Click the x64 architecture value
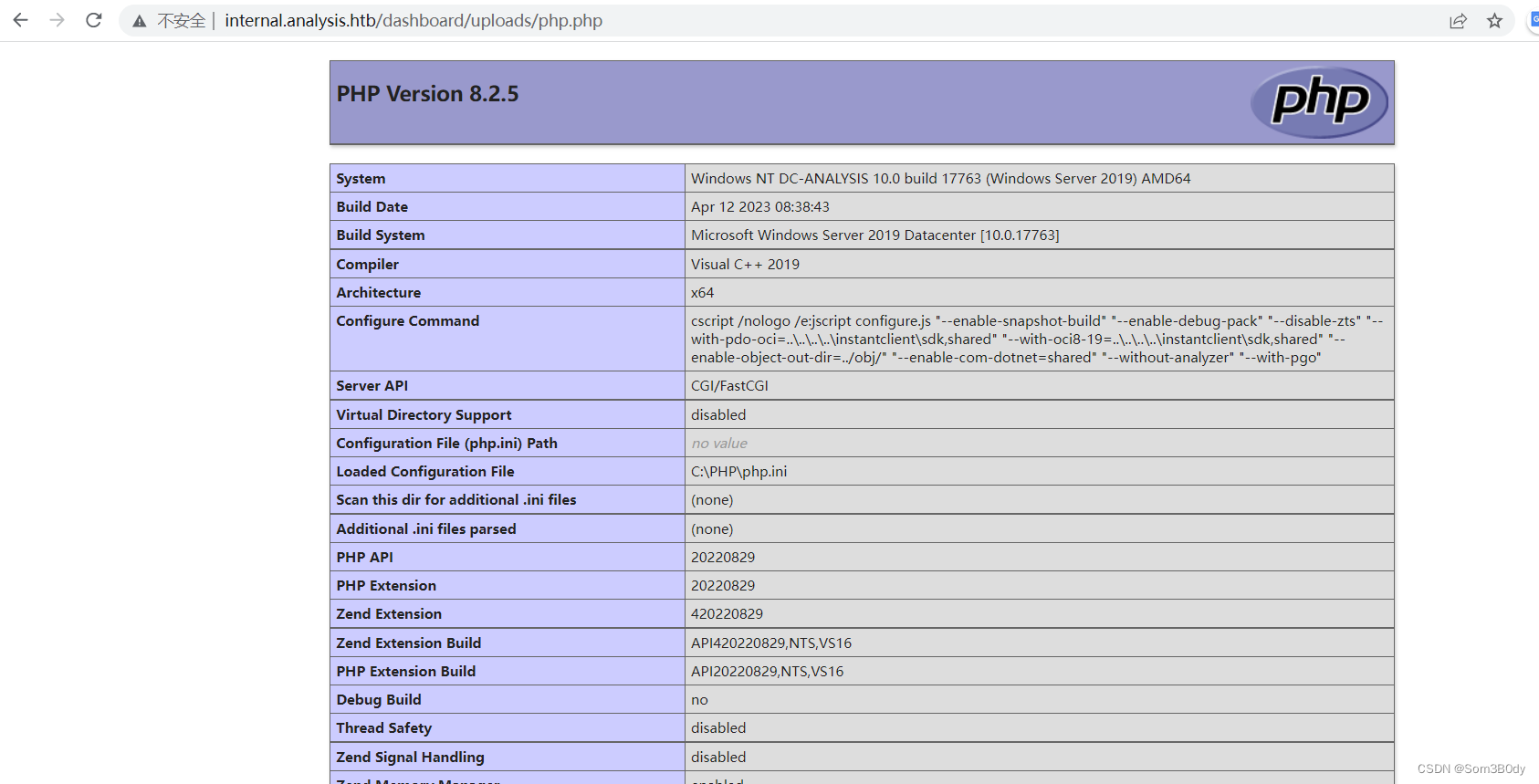 pos(702,293)
